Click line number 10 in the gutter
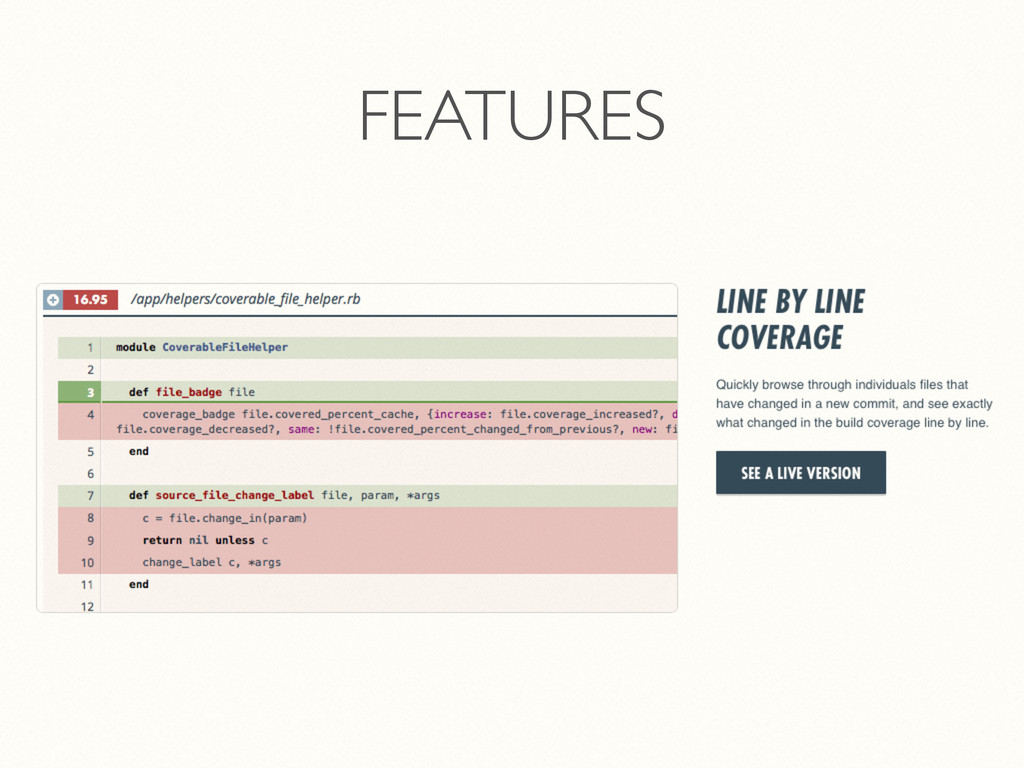Image resolution: width=1024 pixels, height=768 pixels. [x=88, y=562]
